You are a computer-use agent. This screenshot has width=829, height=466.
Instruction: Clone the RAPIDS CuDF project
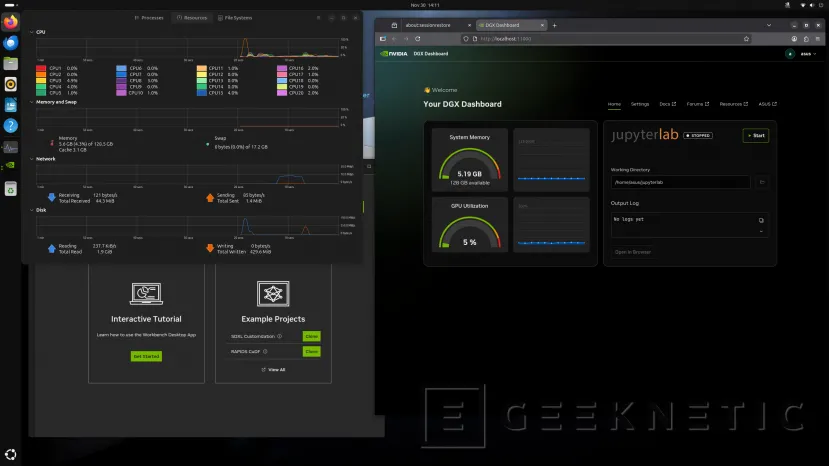[x=311, y=351]
